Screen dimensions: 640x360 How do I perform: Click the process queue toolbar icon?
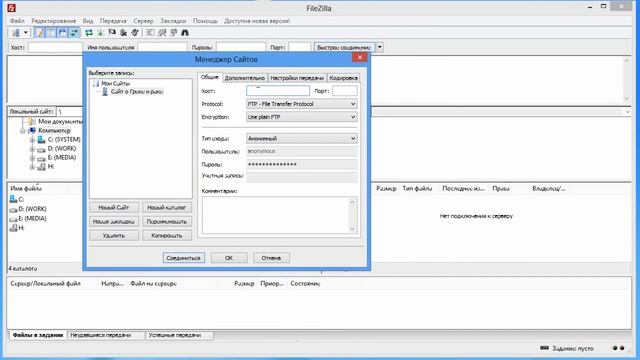[x=100, y=33]
